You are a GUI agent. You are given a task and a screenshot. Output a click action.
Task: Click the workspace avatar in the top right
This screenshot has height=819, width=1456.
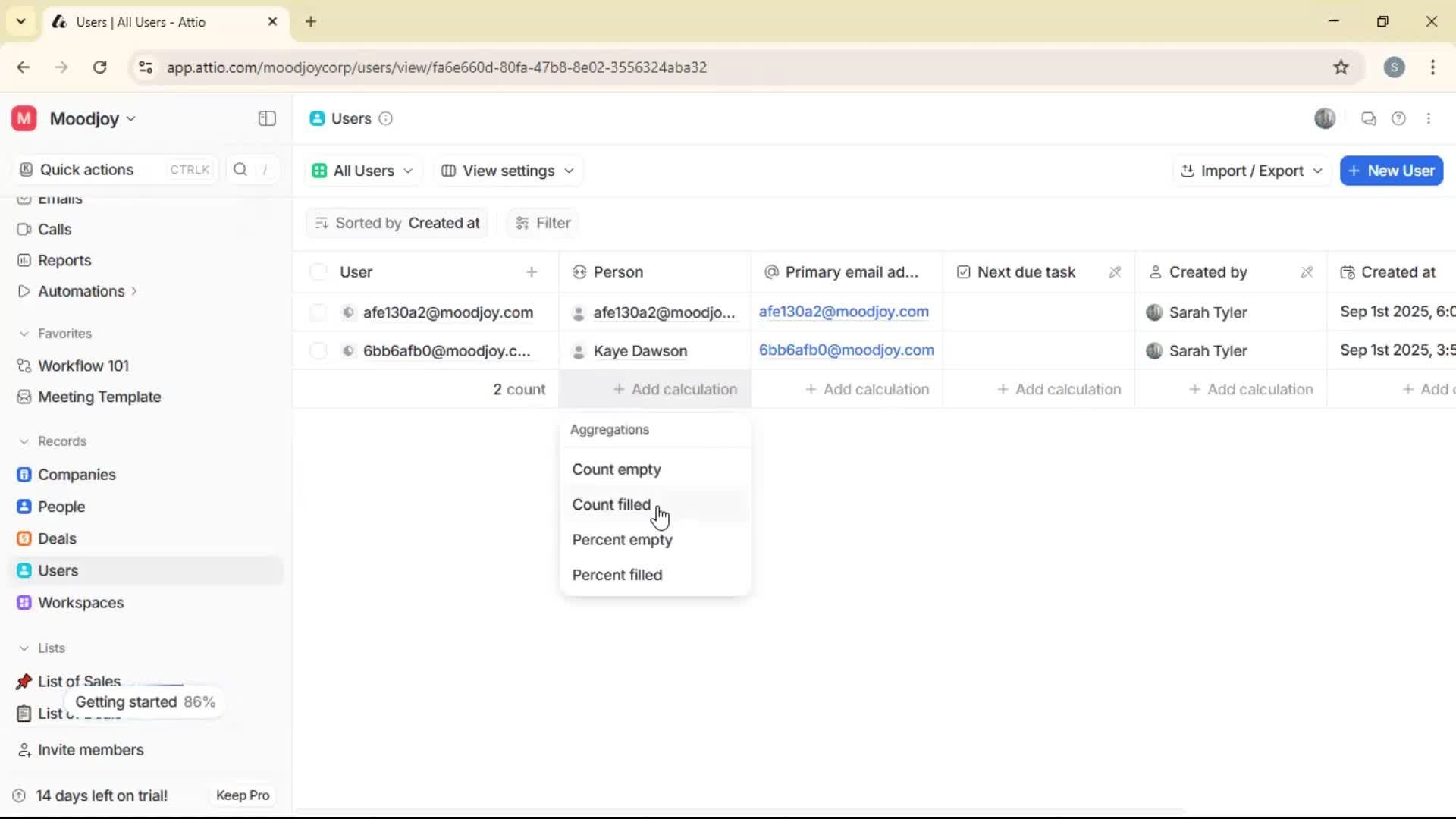click(x=1325, y=118)
